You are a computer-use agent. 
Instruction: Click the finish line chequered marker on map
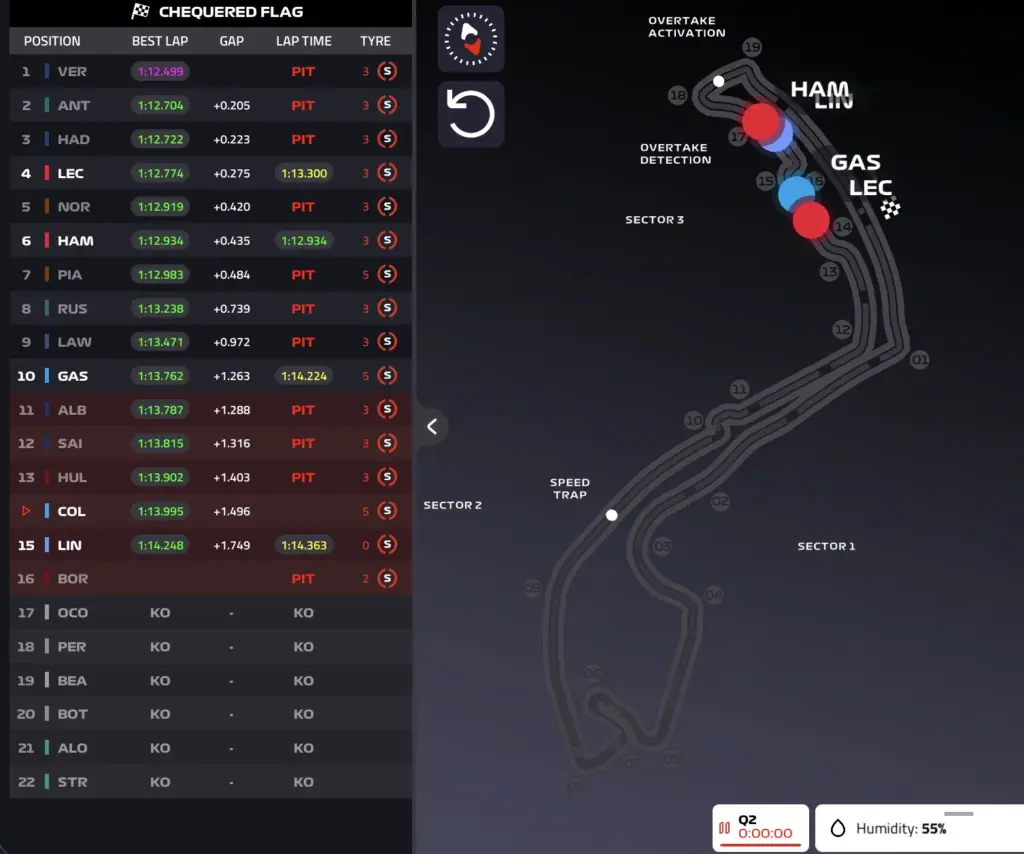pyautogui.click(x=890, y=208)
